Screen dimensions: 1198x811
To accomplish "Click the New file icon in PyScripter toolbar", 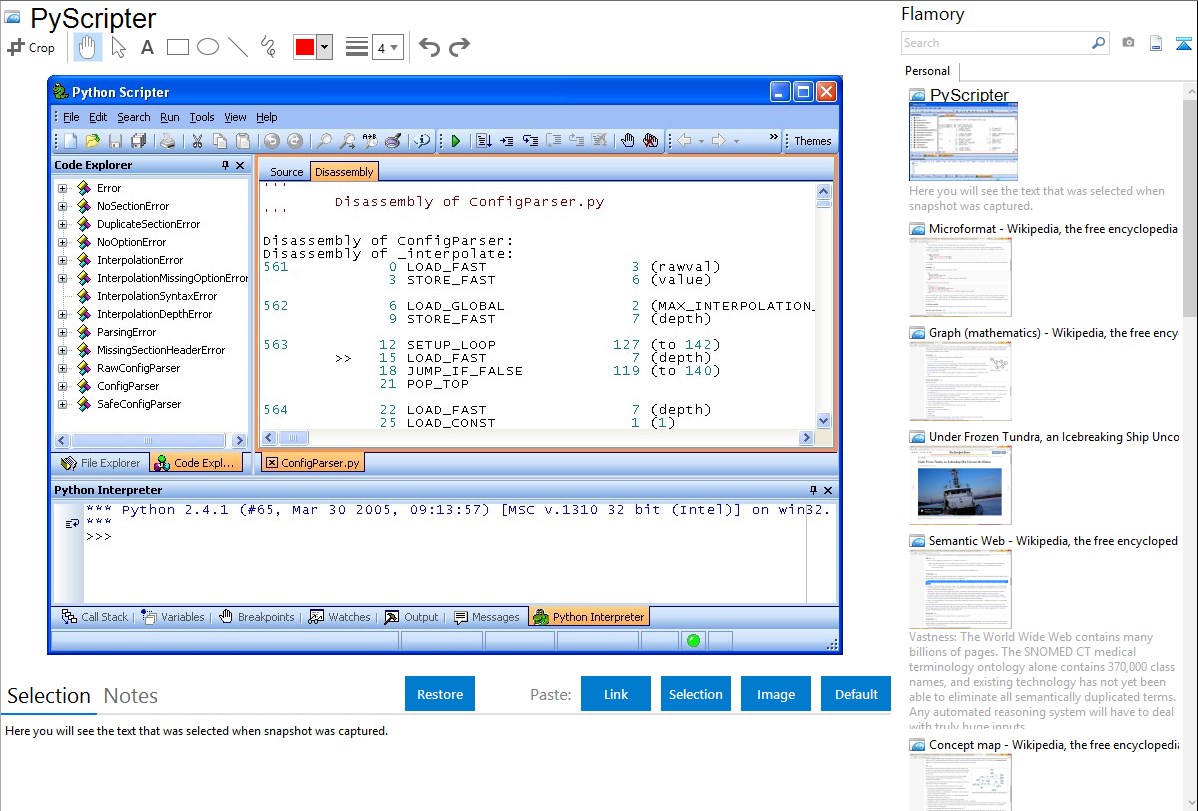I will point(70,141).
